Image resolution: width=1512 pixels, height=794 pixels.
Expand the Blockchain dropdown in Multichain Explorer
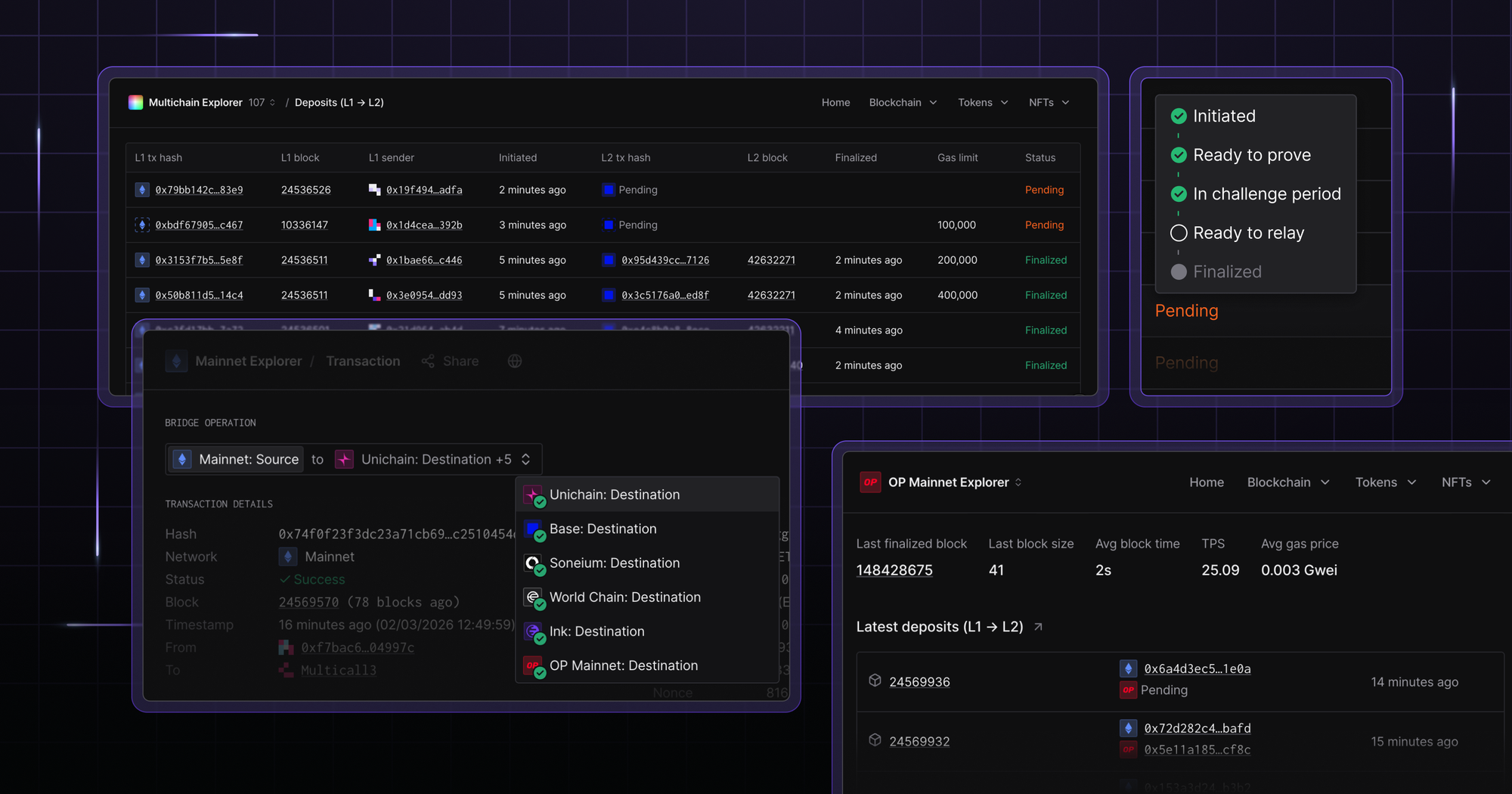point(903,102)
